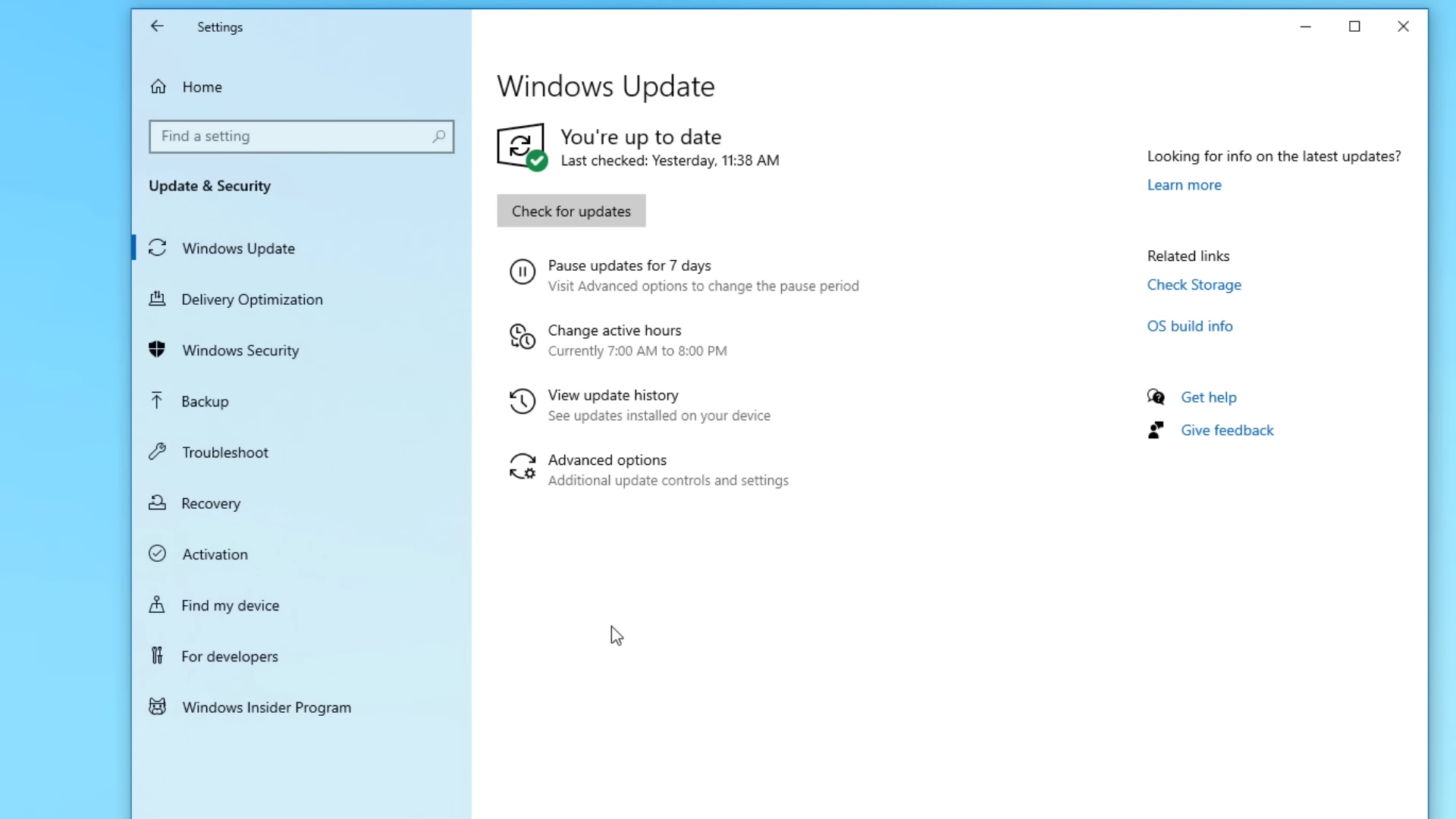
Task: Click the For developers tools icon
Action: (157, 655)
